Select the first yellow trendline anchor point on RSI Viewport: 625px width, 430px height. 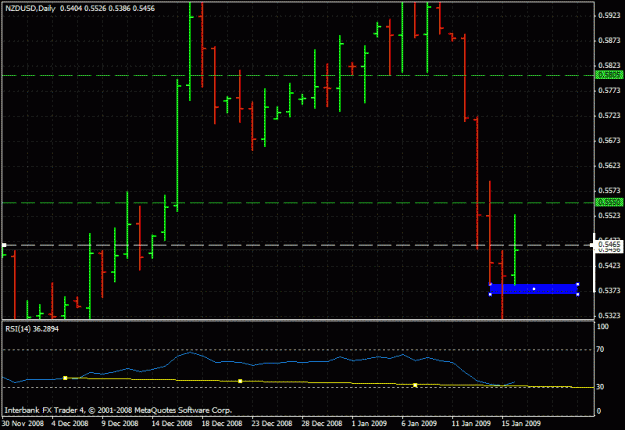(65, 378)
